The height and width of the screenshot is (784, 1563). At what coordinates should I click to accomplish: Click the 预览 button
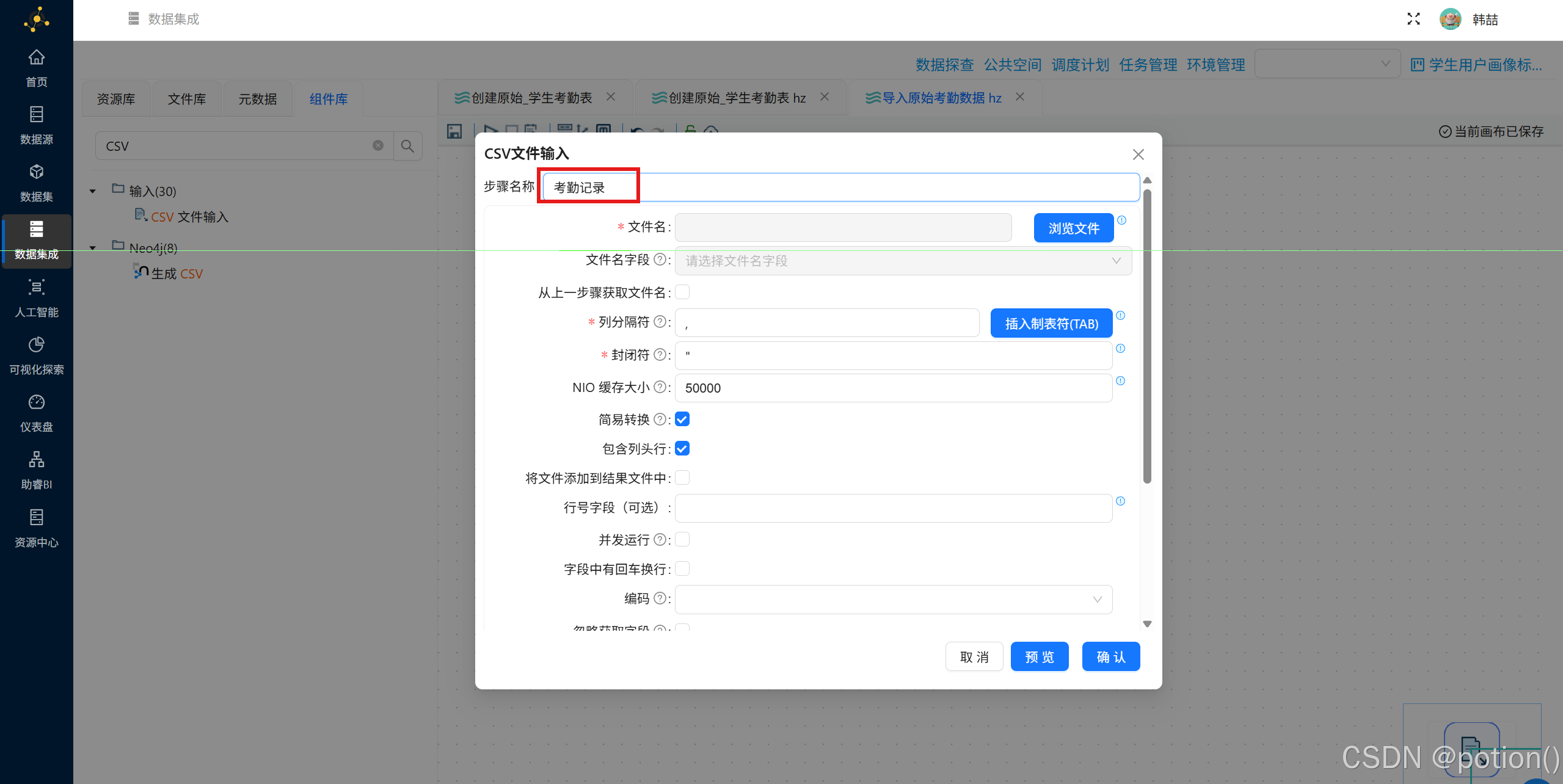pos(1040,656)
